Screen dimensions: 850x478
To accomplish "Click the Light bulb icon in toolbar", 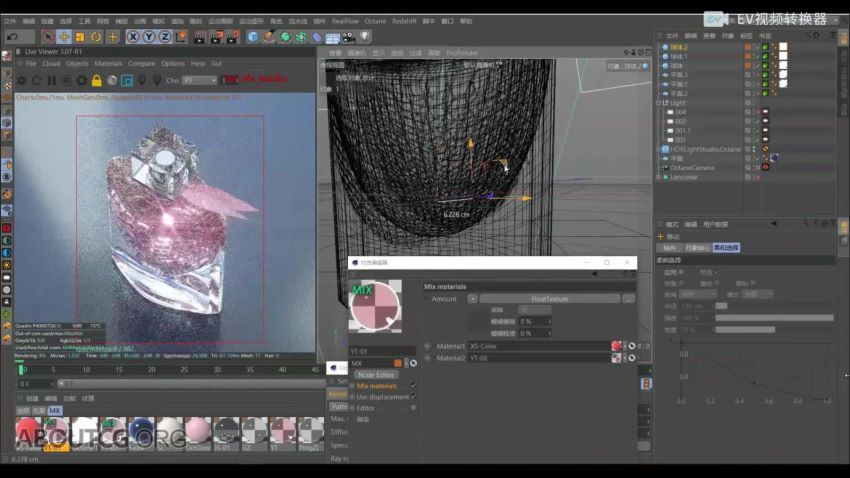I will click(x=365, y=37).
